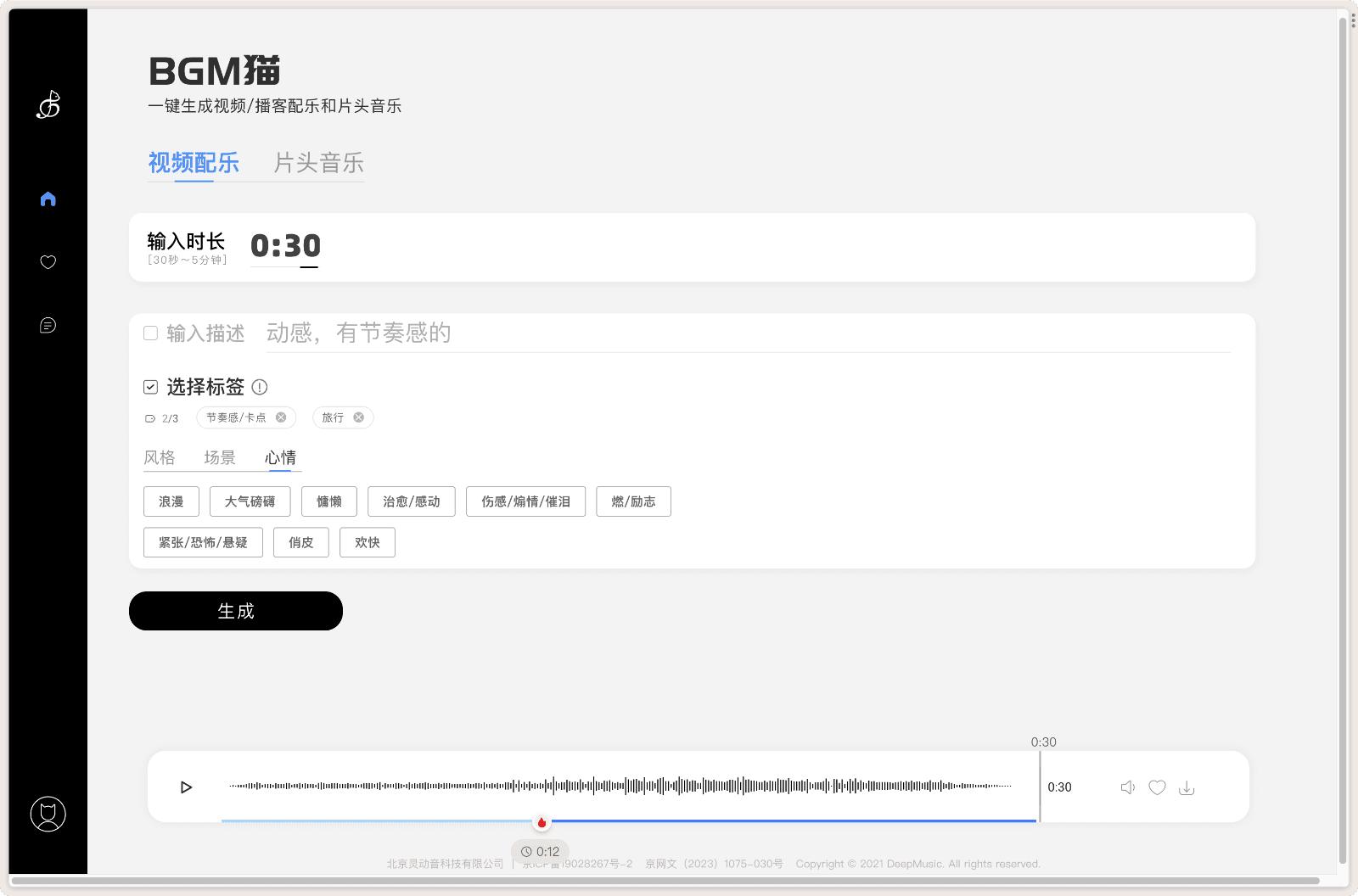Click the vertical page scrollbar
Image resolution: width=1358 pixels, height=896 pixels.
(1343, 441)
